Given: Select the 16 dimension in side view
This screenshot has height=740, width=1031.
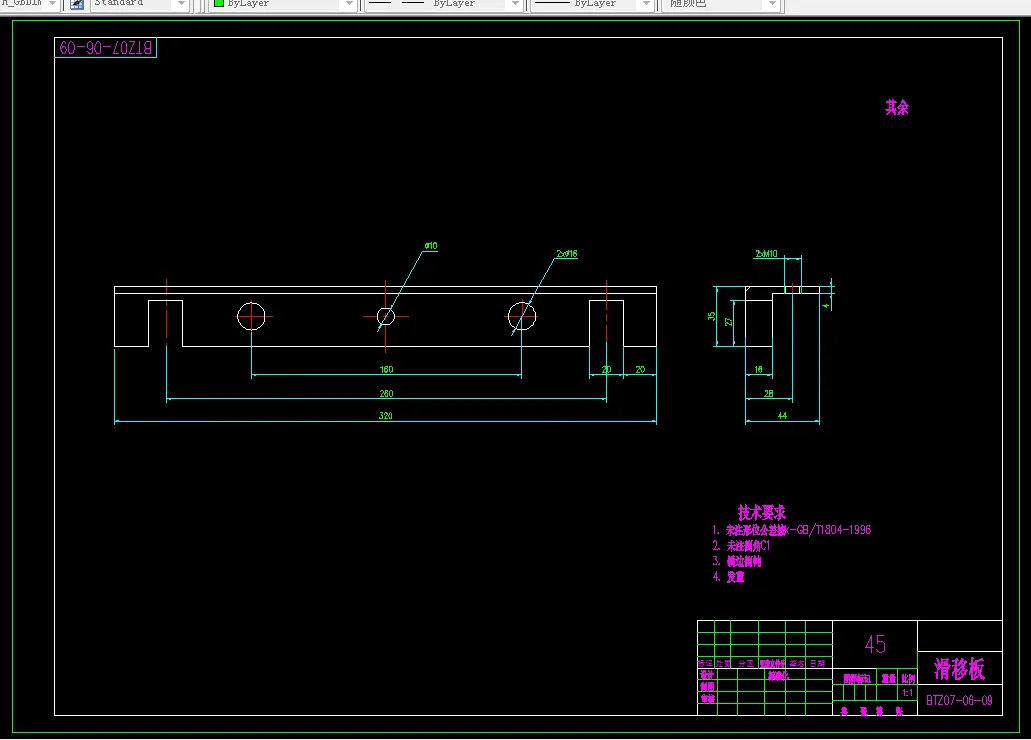Looking at the screenshot, I should 758,370.
